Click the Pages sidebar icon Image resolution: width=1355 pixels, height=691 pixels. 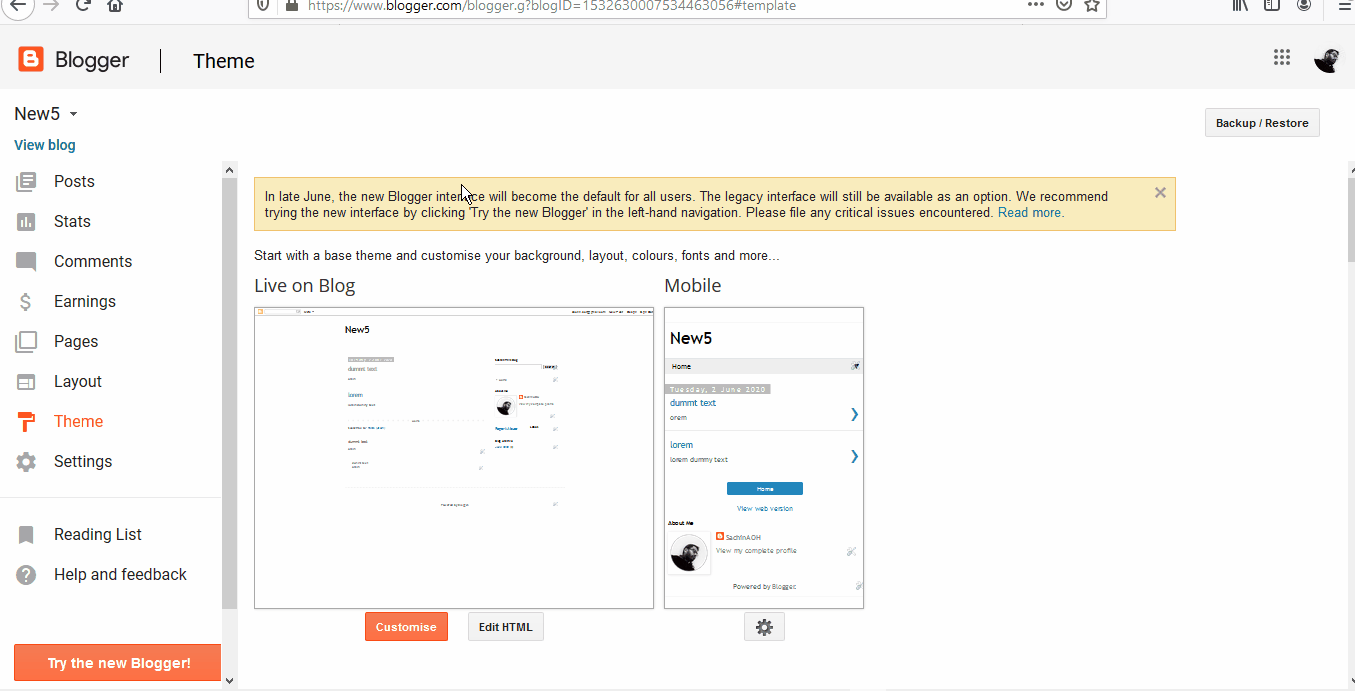coord(26,342)
